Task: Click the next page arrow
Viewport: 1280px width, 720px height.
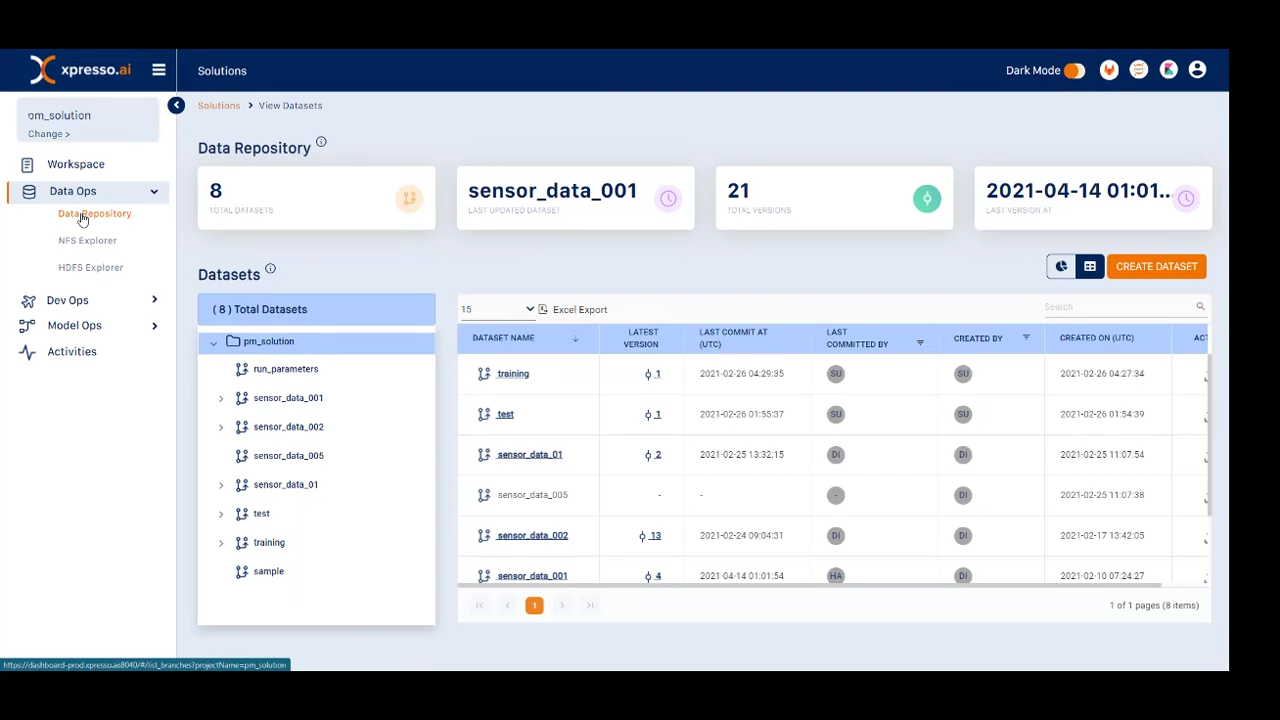Action: 562,605
